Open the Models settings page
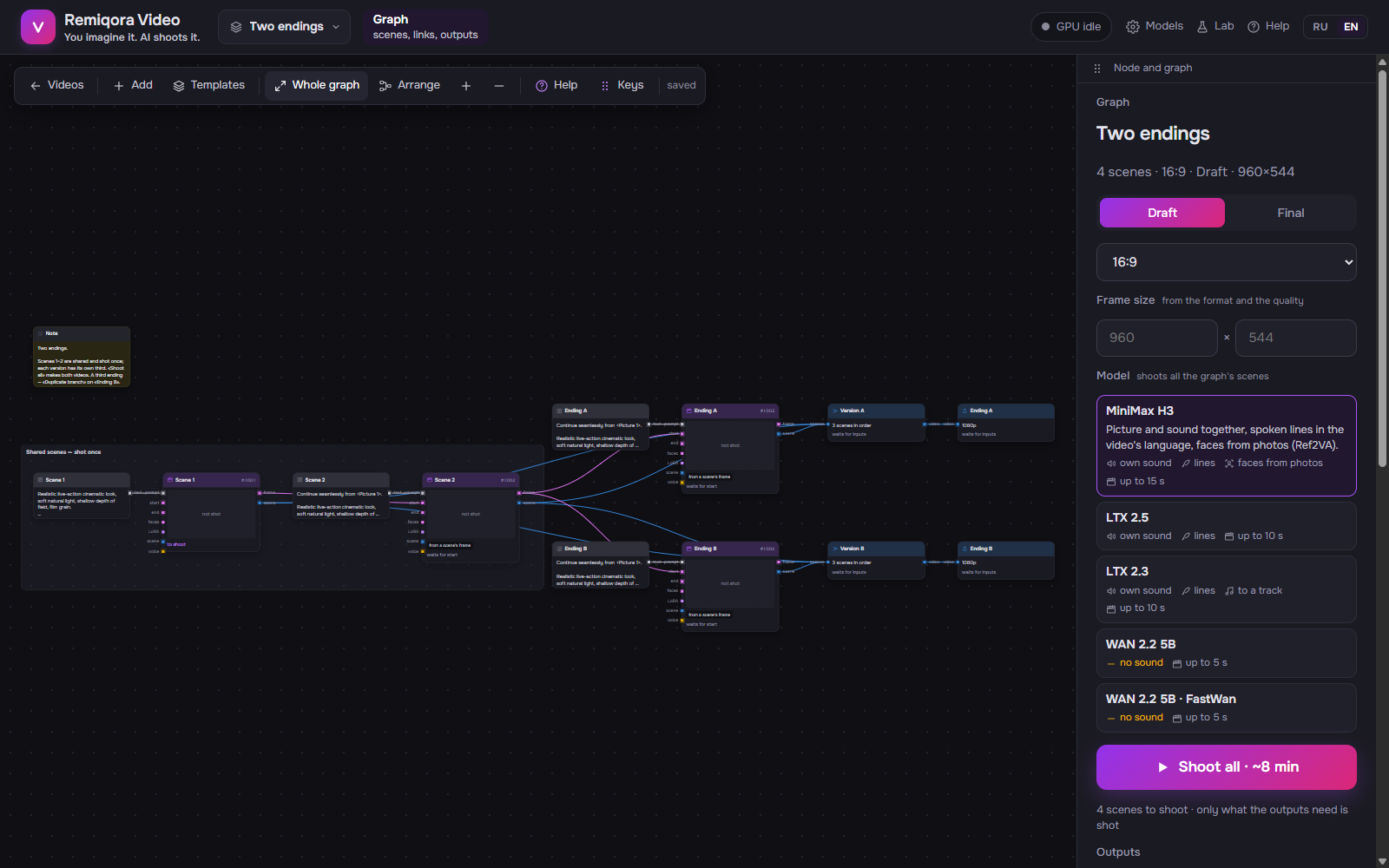Viewport: 1389px width, 868px height. (1155, 27)
